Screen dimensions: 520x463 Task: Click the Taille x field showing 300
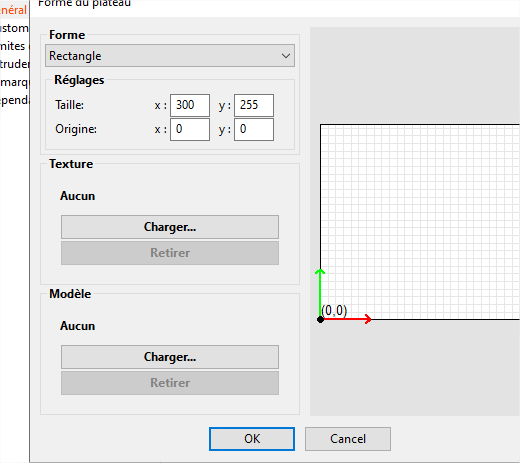pos(190,105)
